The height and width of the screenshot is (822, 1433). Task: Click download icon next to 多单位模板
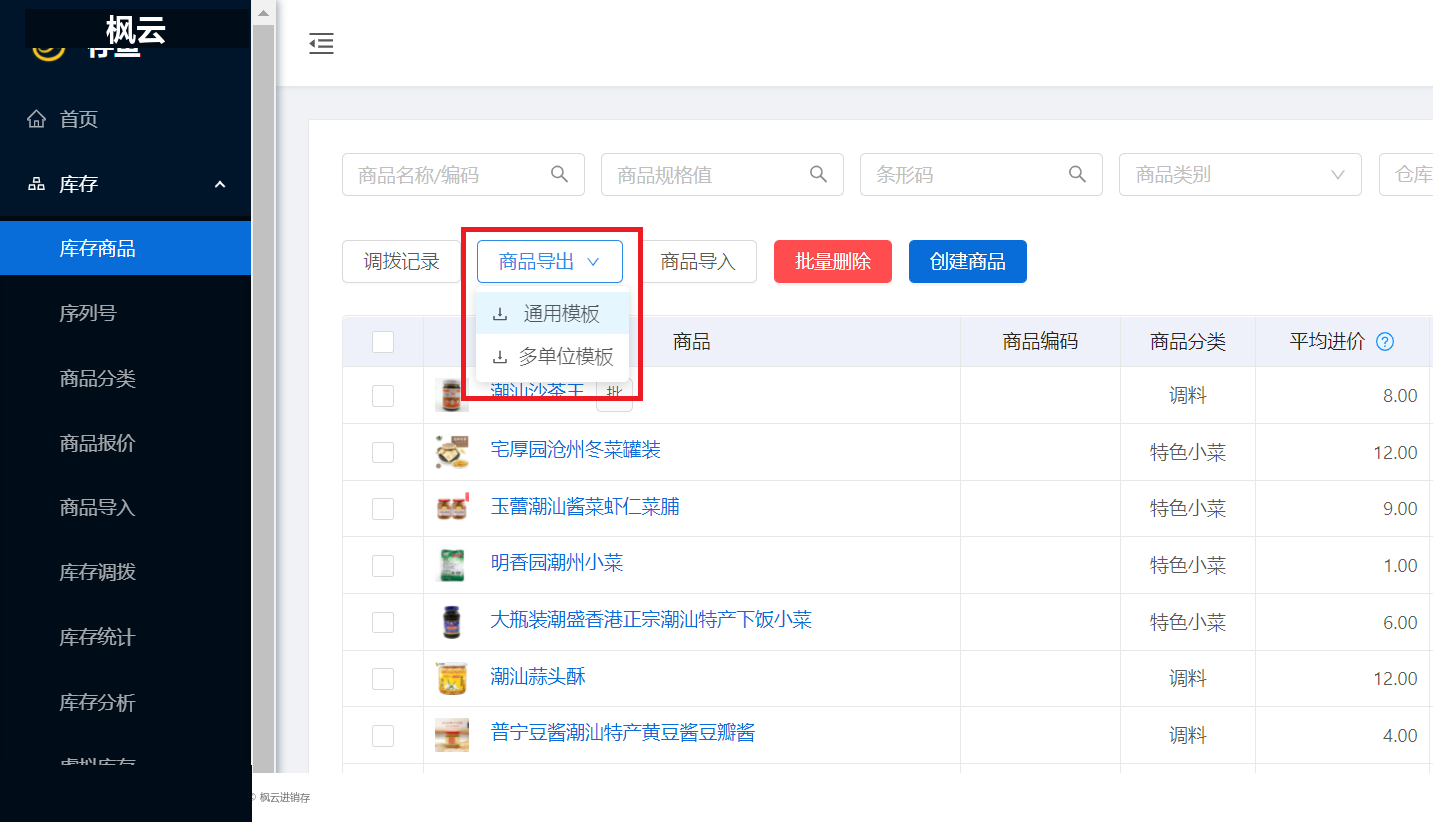click(500, 357)
